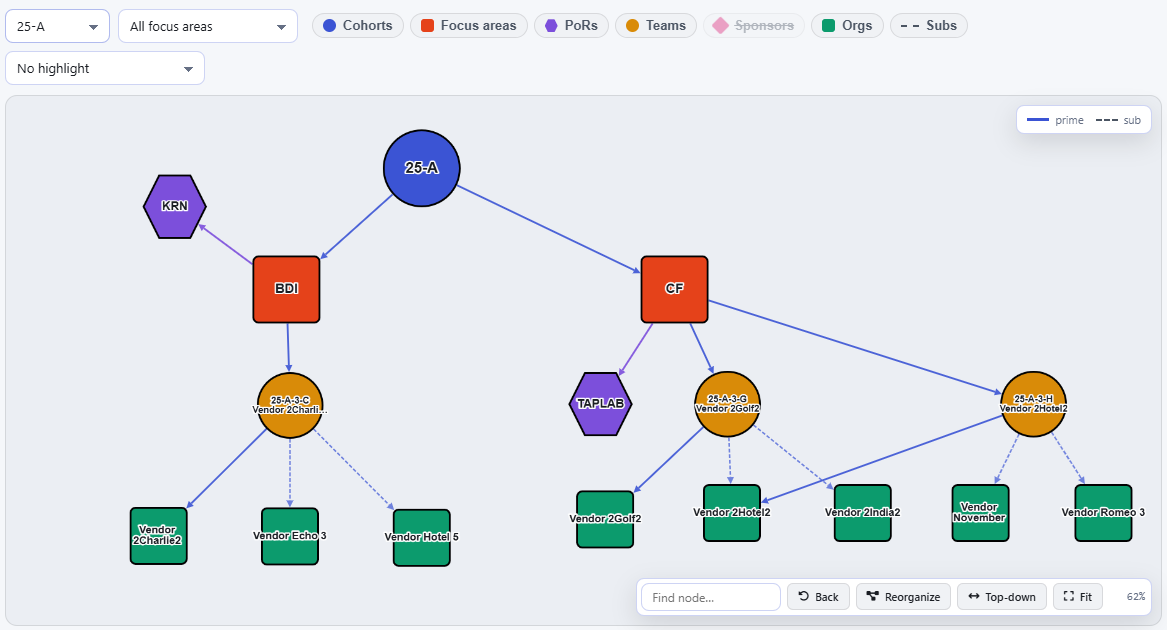Select the BDI focus area node
The image size is (1167, 630).
[287, 289]
